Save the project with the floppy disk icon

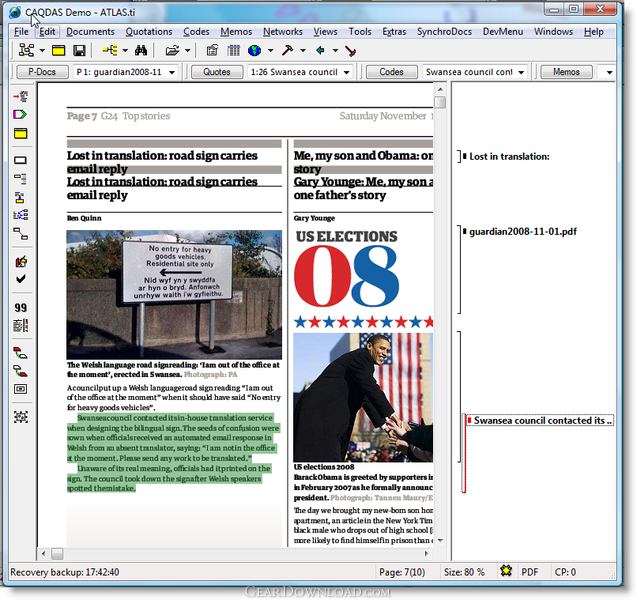point(79,50)
